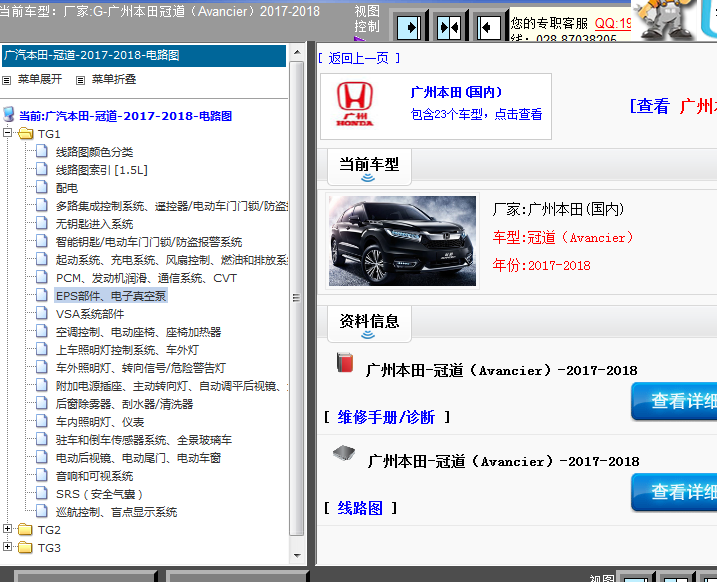Open 多路集成控制系统 tree item
Image resolution: width=717 pixels, height=582 pixels.
(x=171, y=206)
